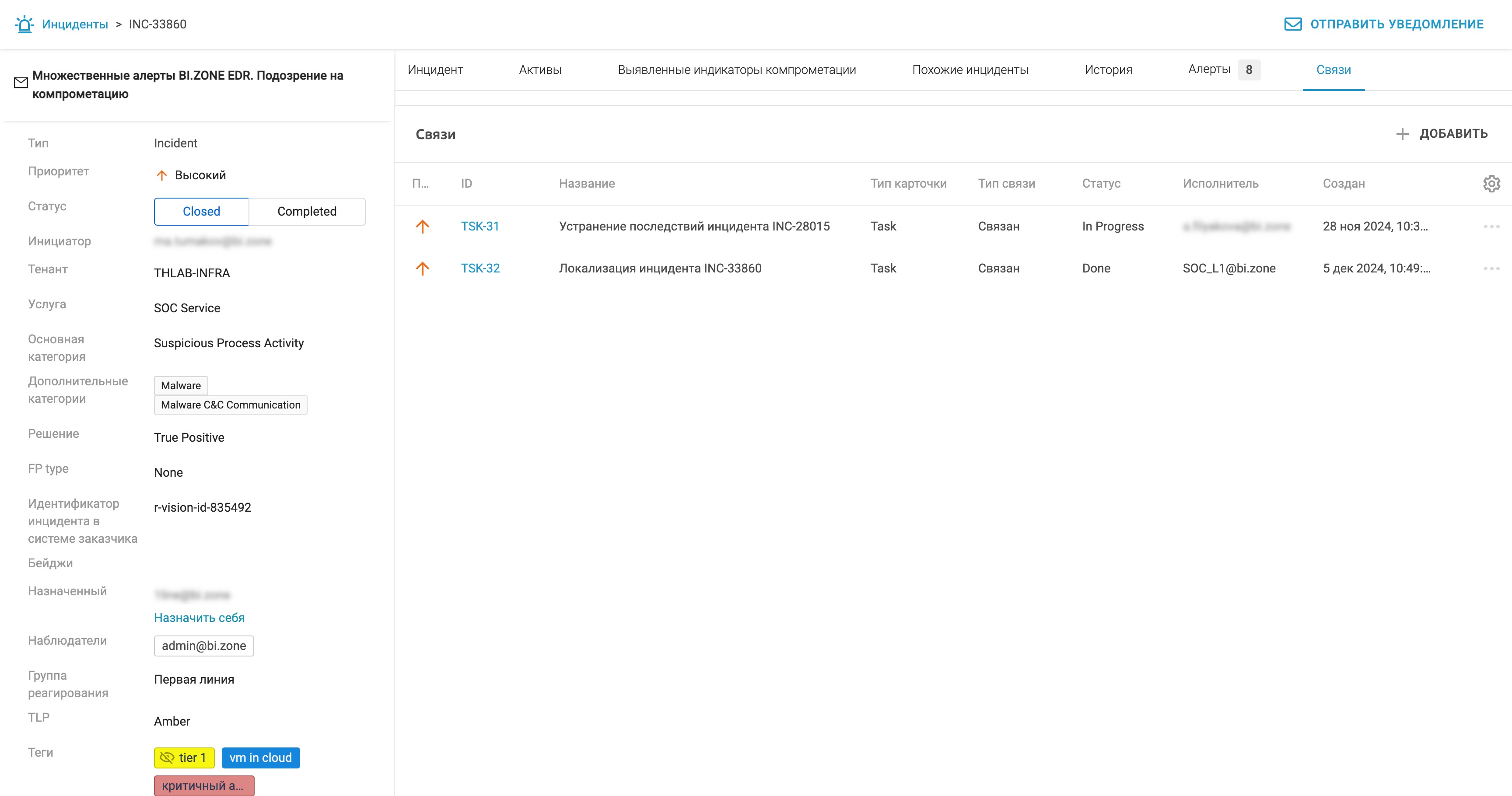Click the ОТПРАВИТЬ УВЕДОМЛЕНИЕ button
This screenshot has height=796, width=1512.
pyautogui.click(x=1384, y=24)
